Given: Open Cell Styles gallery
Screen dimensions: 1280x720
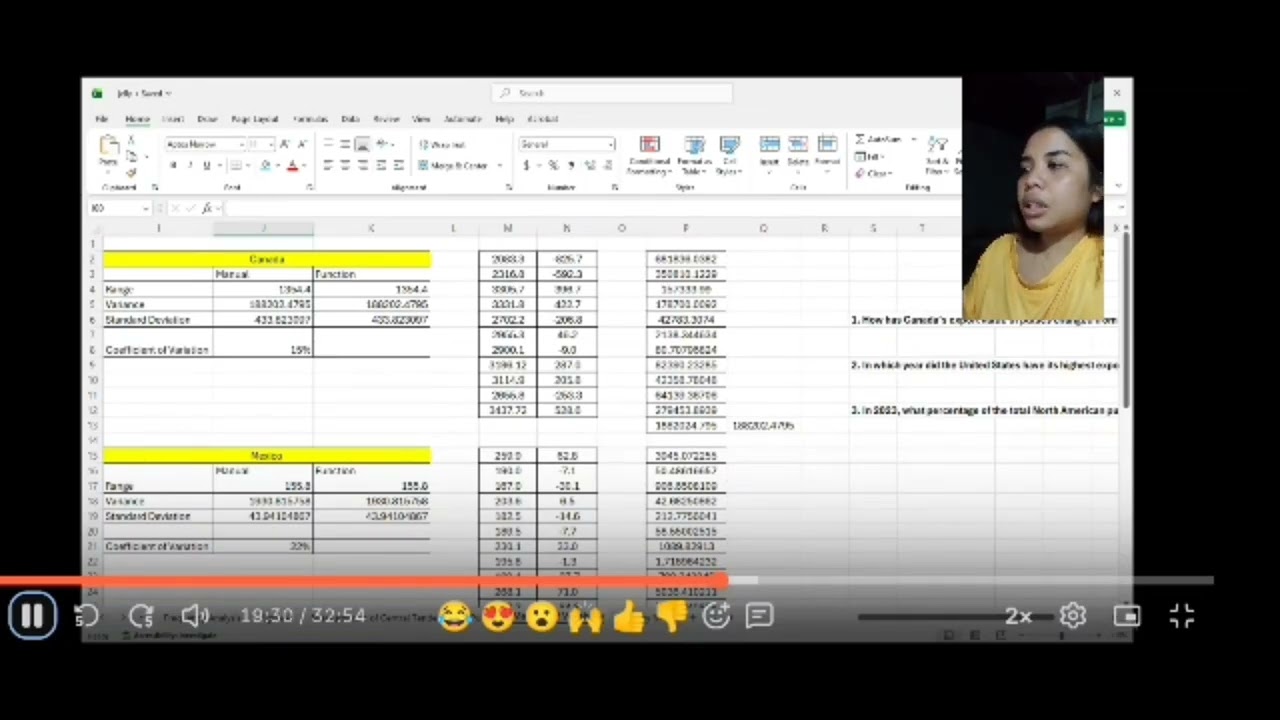Looking at the screenshot, I should point(729,156).
